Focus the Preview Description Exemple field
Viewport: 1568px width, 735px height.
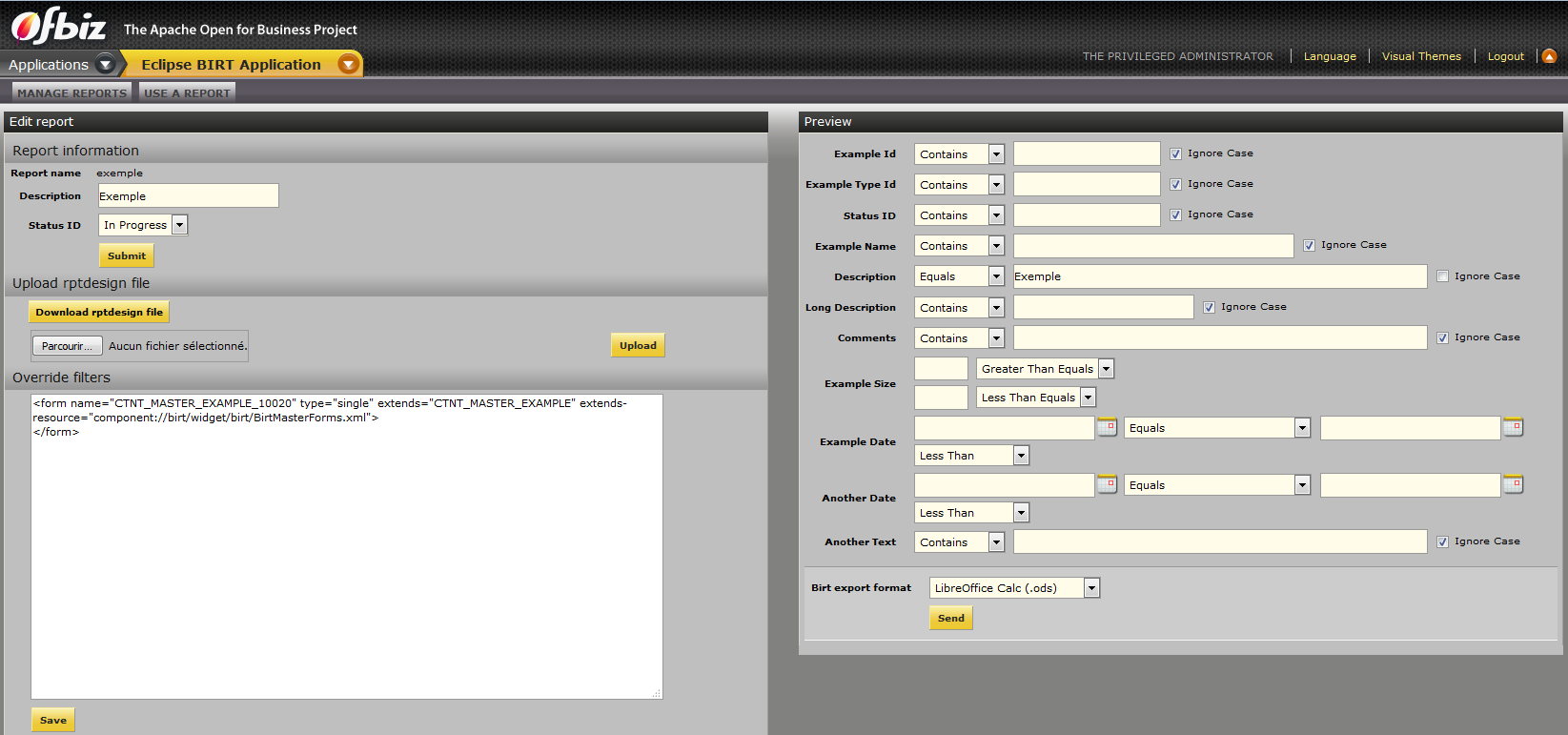coord(1220,276)
